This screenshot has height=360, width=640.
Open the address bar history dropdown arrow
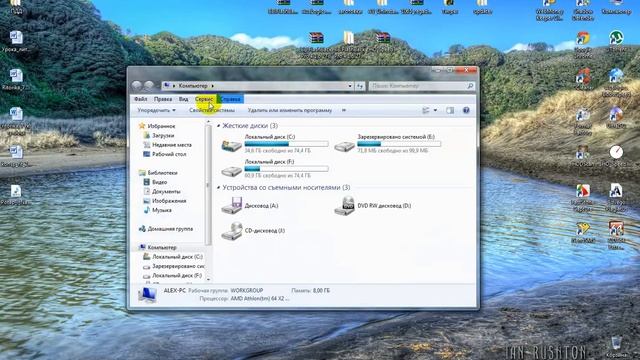point(350,86)
